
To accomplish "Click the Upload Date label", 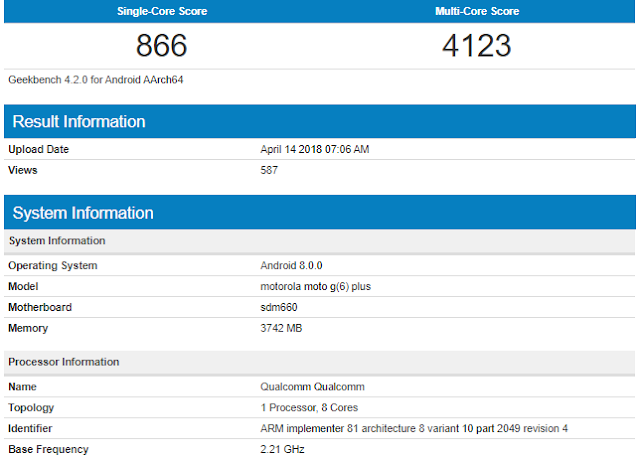I will coord(38,149).
